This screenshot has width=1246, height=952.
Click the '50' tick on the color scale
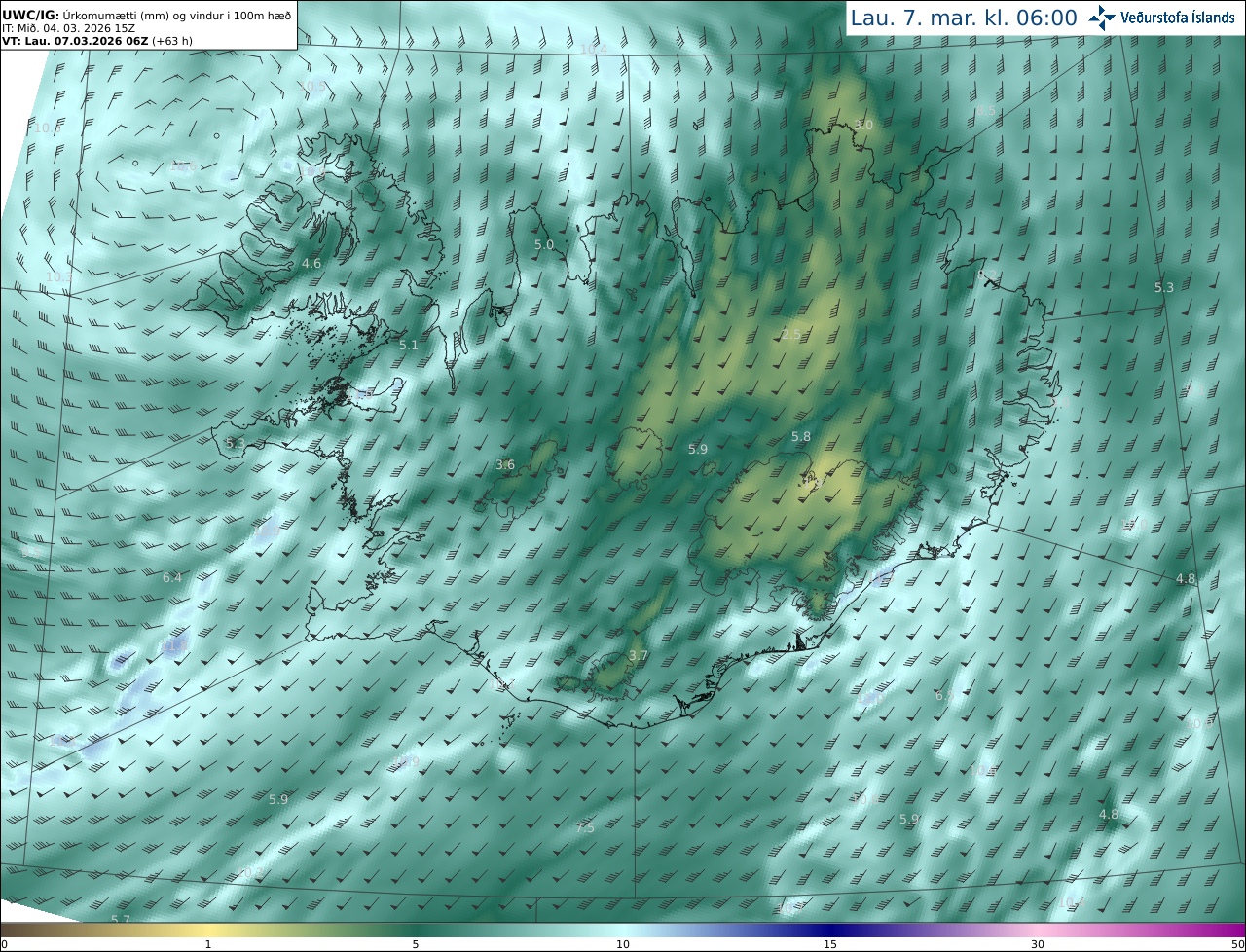[1237, 944]
